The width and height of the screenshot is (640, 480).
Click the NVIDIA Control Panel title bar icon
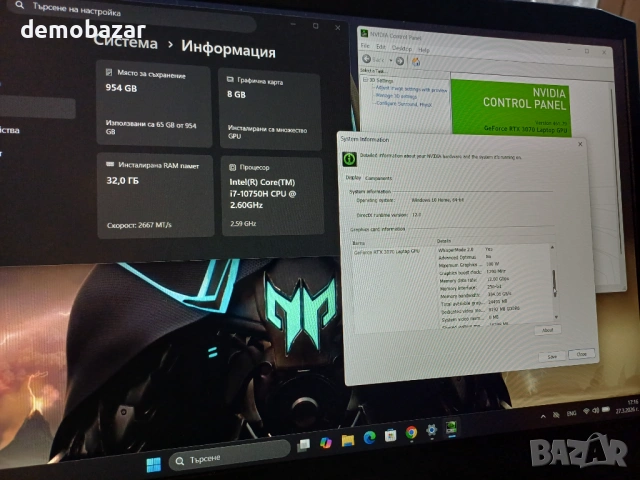point(364,33)
